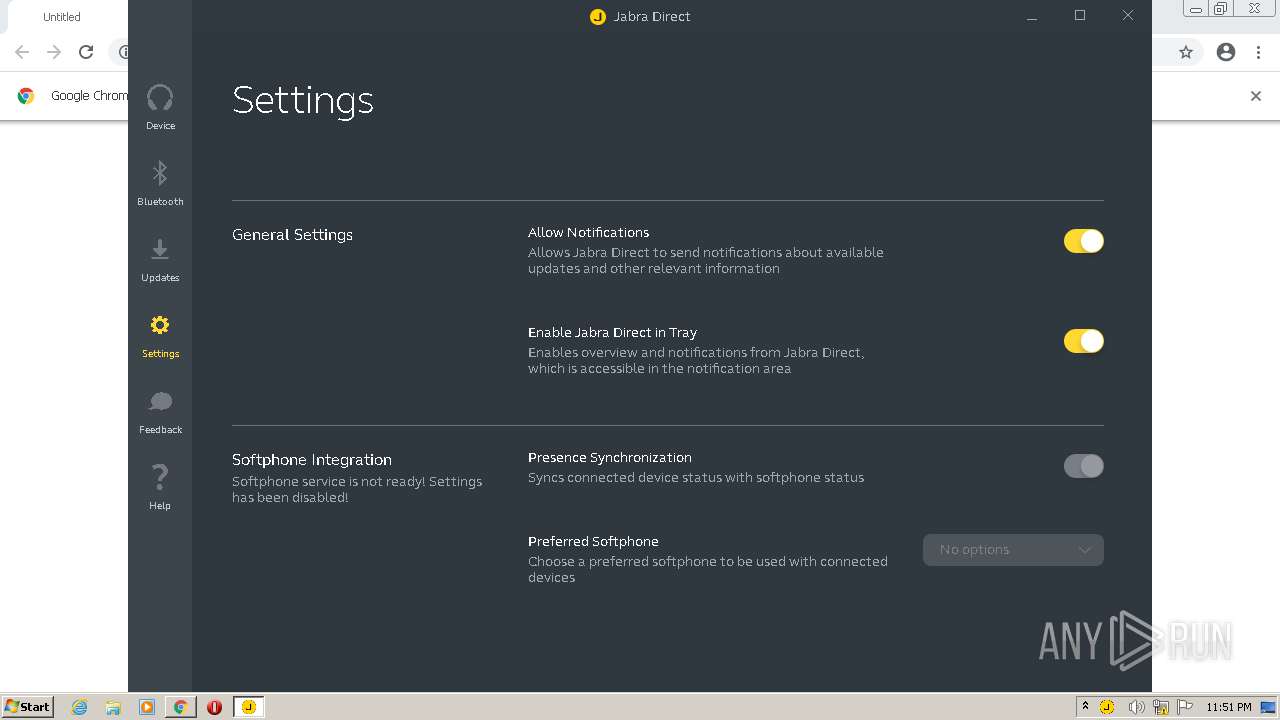The image size is (1280, 720).
Task: Close the Jabra Direct window
Action: click(x=1128, y=16)
